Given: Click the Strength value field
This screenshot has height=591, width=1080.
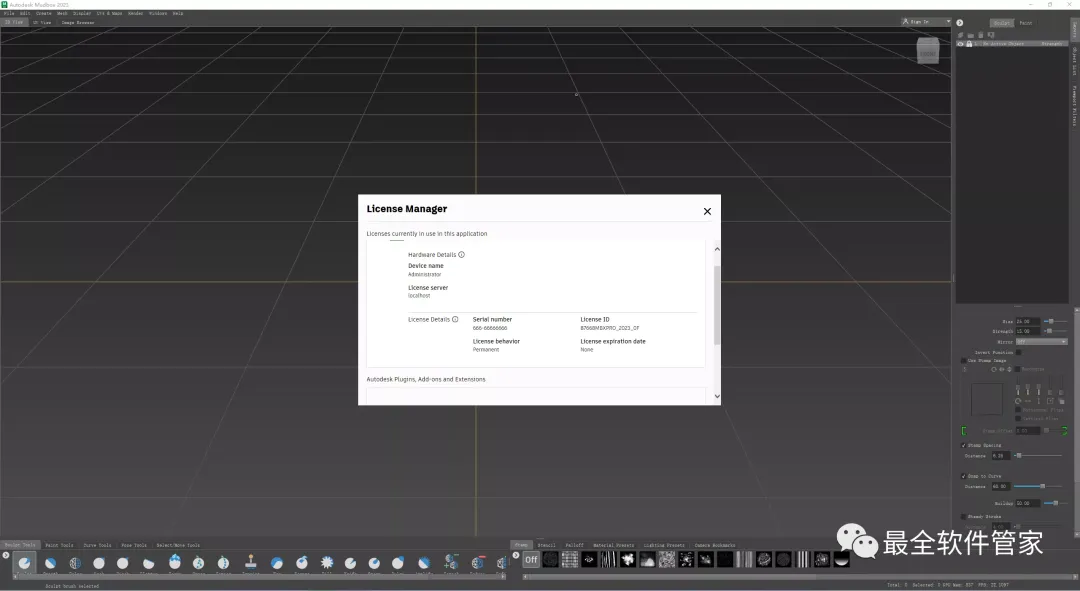Looking at the screenshot, I should click(x=1027, y=331).
